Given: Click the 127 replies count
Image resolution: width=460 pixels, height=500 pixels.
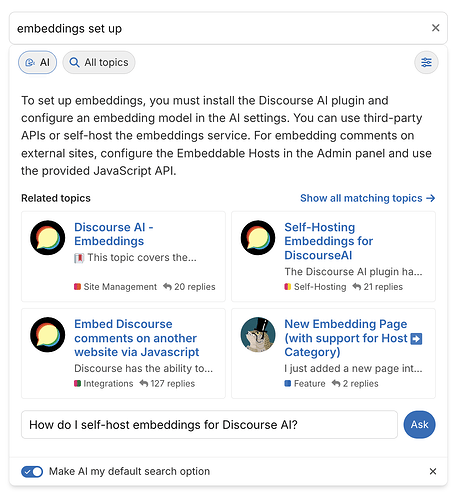Looking at the screenshot, I should tap(167, 384).
